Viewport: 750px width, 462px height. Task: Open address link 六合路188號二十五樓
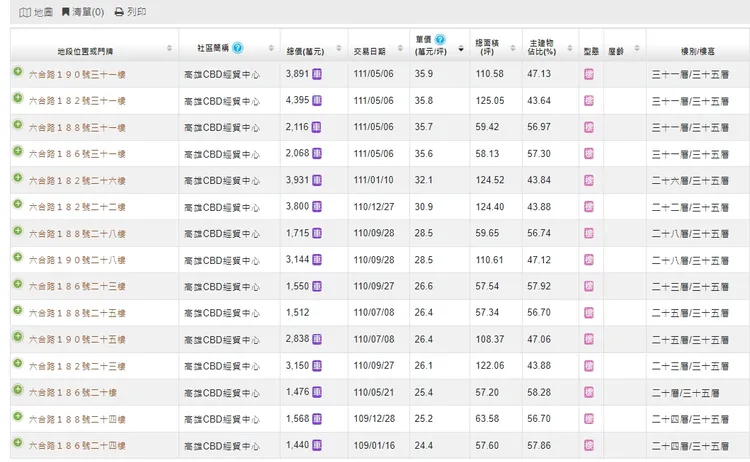tap(77, 313)
